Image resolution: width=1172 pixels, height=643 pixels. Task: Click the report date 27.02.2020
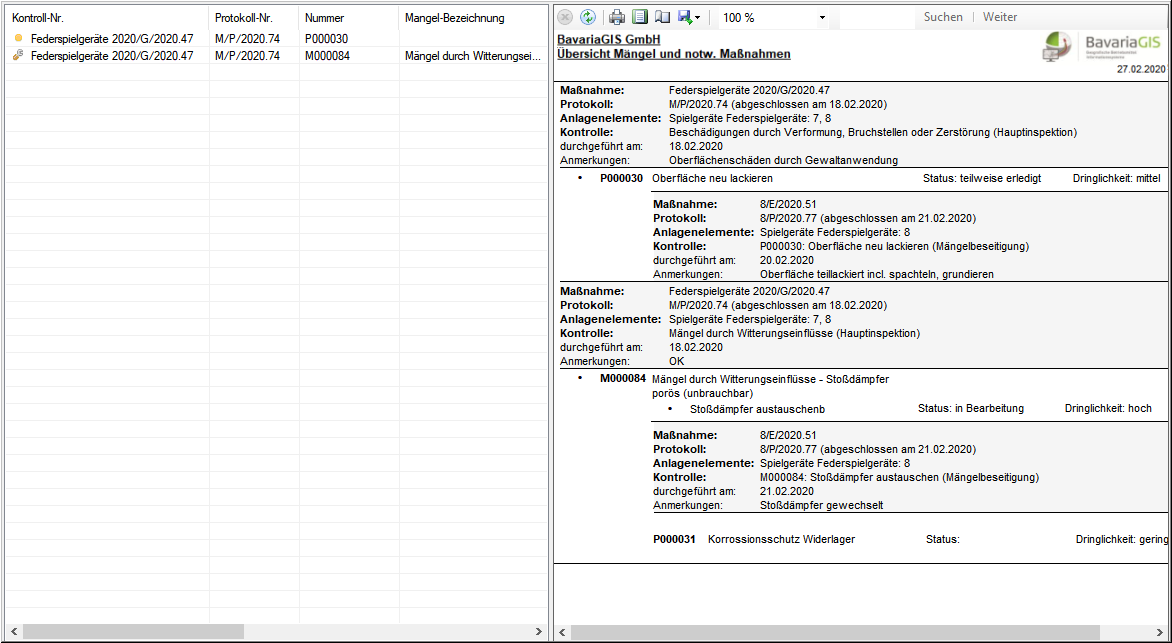pyautogui.click(x=1141, y=70)
